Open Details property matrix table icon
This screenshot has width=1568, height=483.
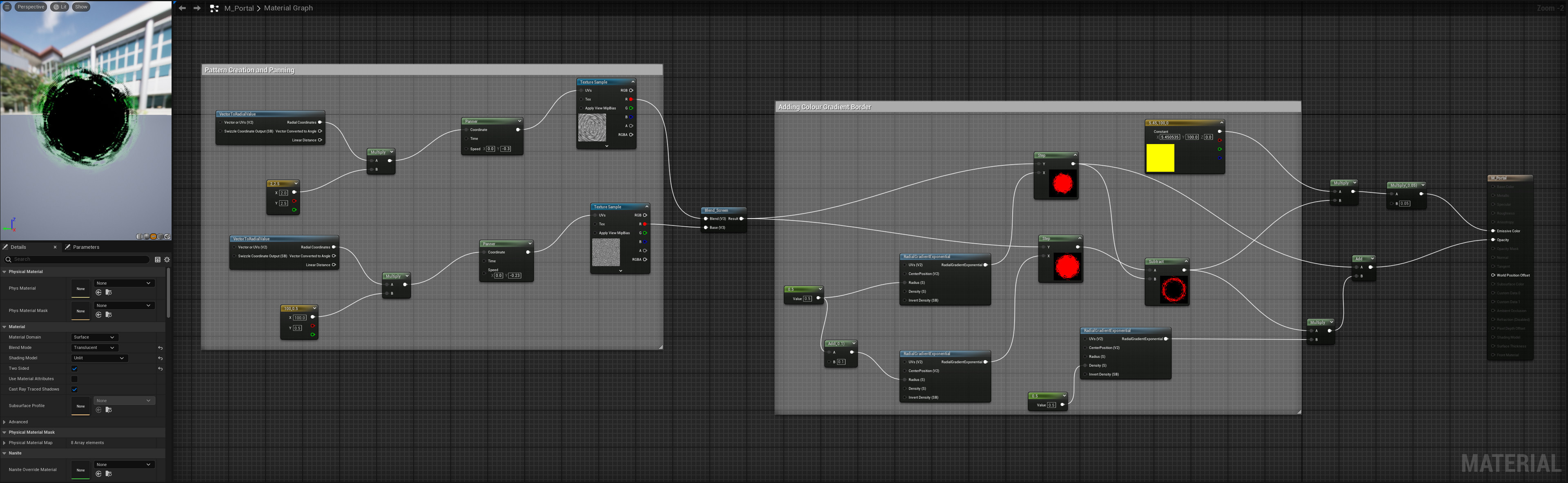point(158,259)
